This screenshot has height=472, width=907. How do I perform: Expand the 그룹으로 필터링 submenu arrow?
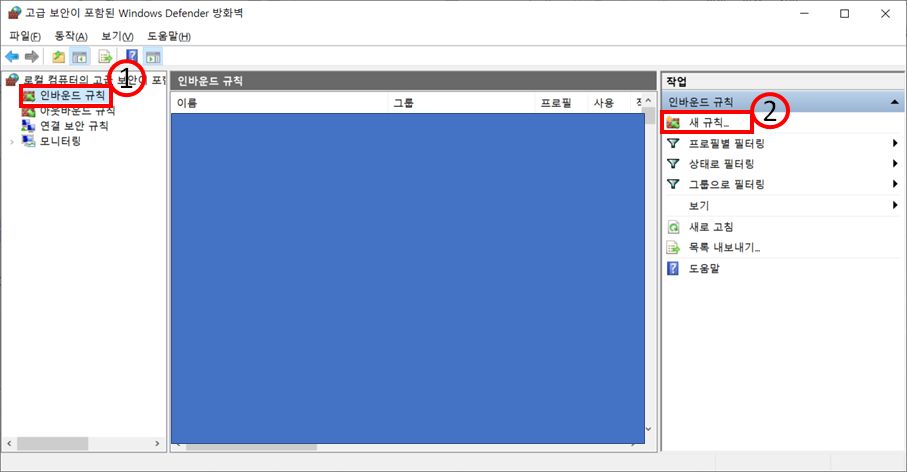[895, 185]
